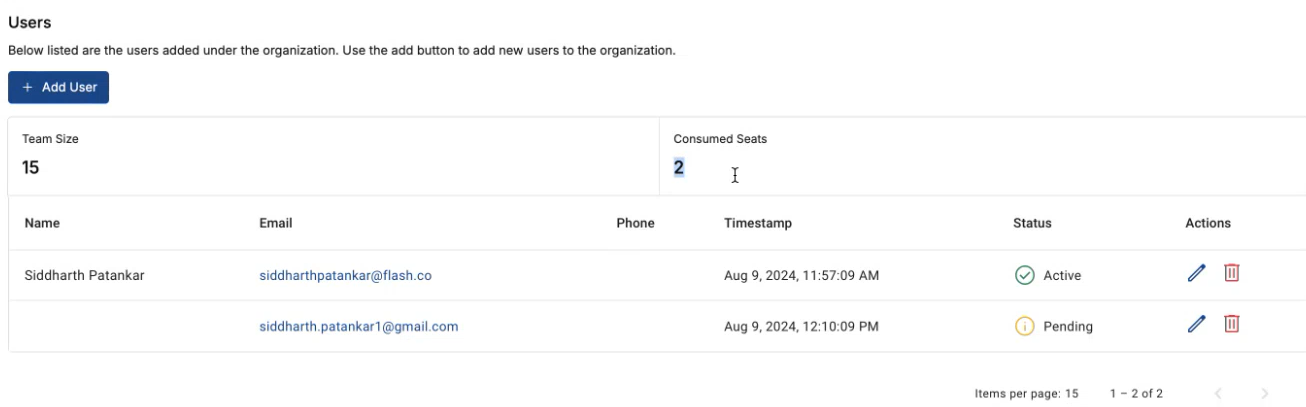
Task: Edit the pending gmail user via pencil icon
Action: click(1197, 324)
